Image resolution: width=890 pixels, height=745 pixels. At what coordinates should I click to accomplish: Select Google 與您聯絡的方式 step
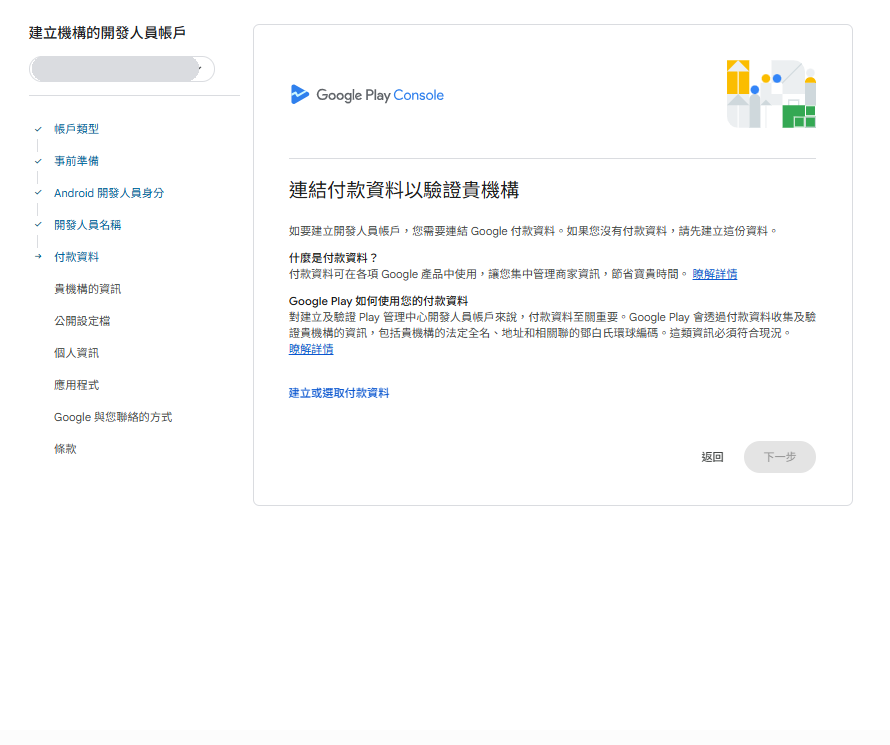pos(113,417)
